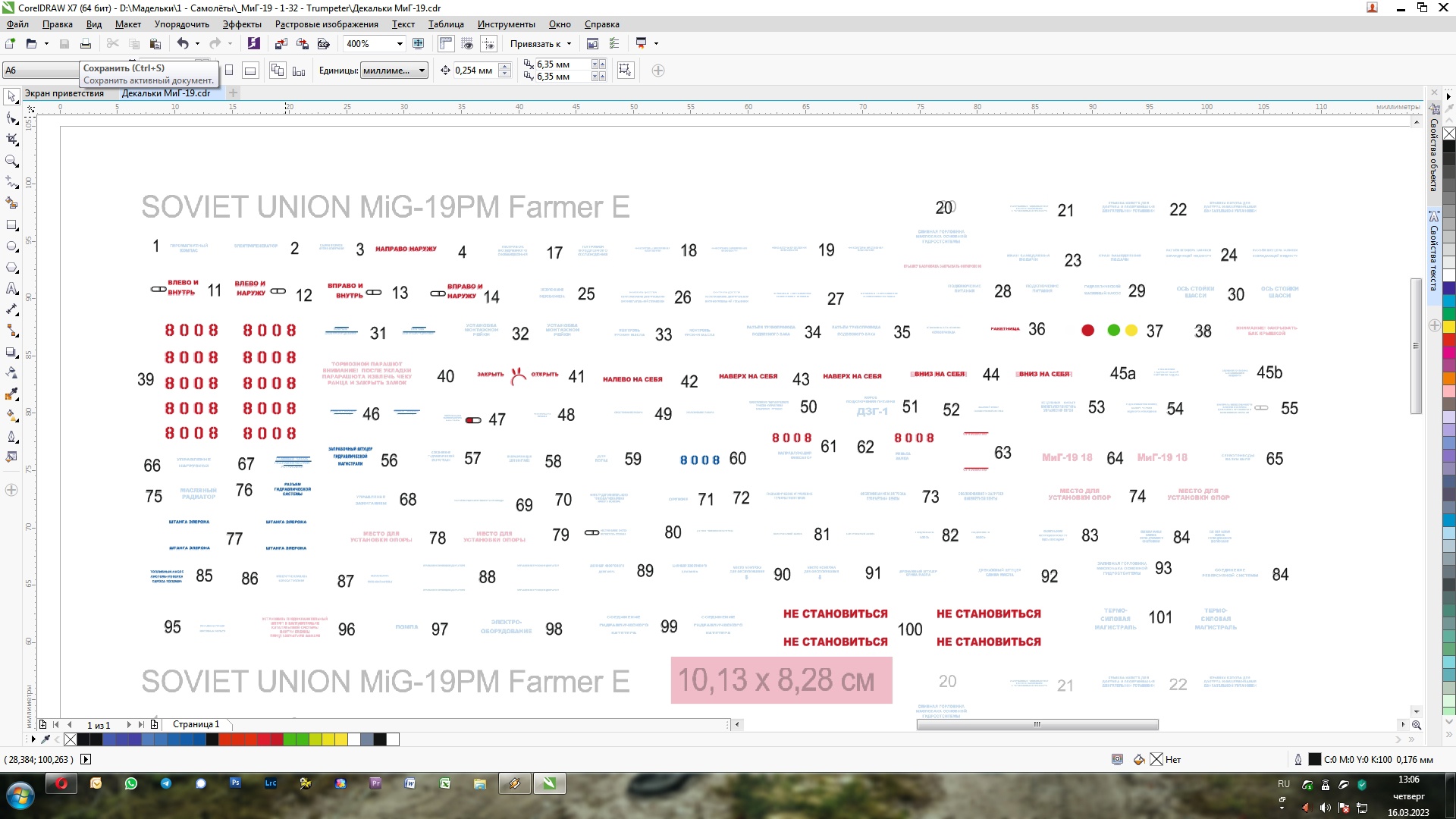Choose the Ellipse tool

pos(12,246)
